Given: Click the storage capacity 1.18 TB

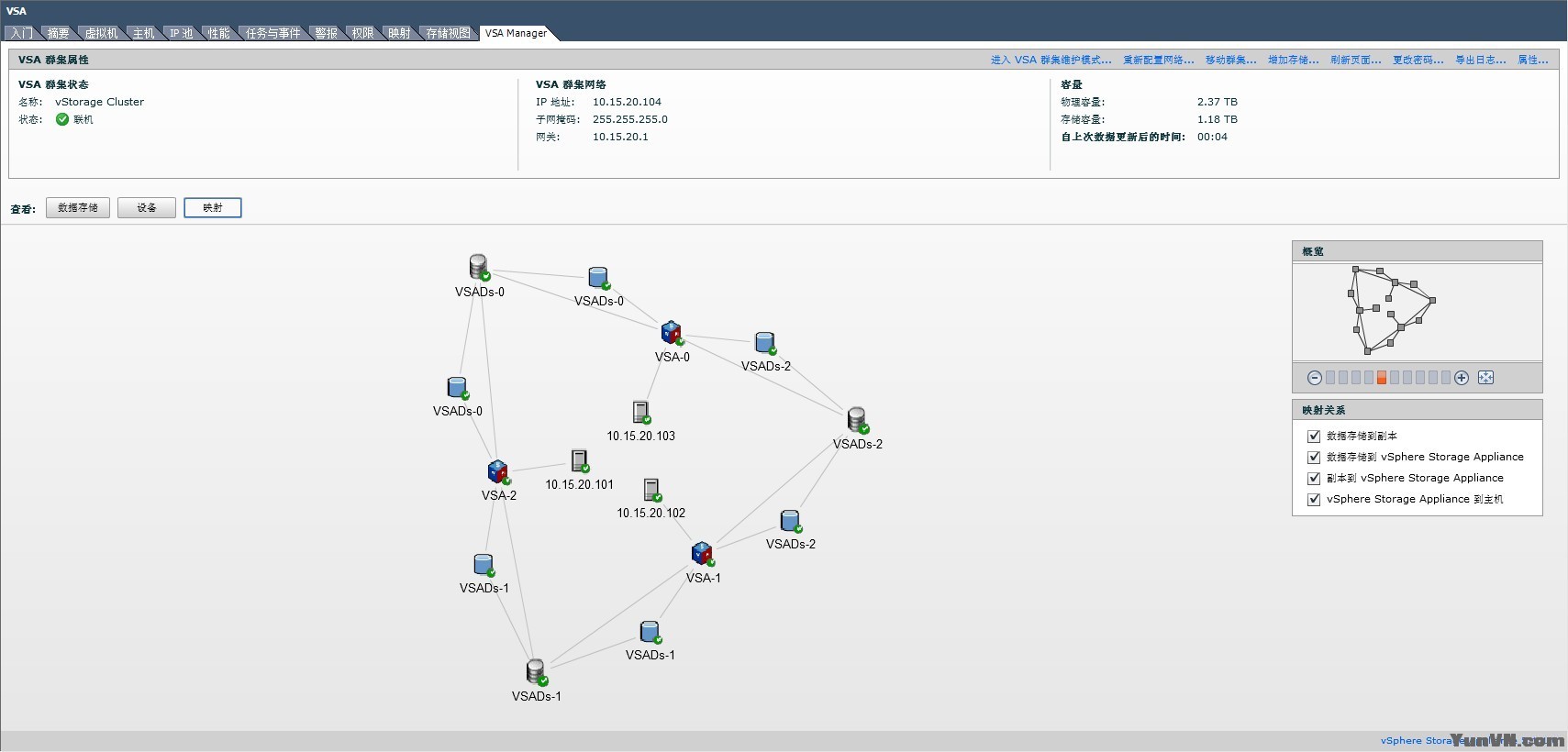Looking at the screenshot, I should click(x=1218, y=119).
